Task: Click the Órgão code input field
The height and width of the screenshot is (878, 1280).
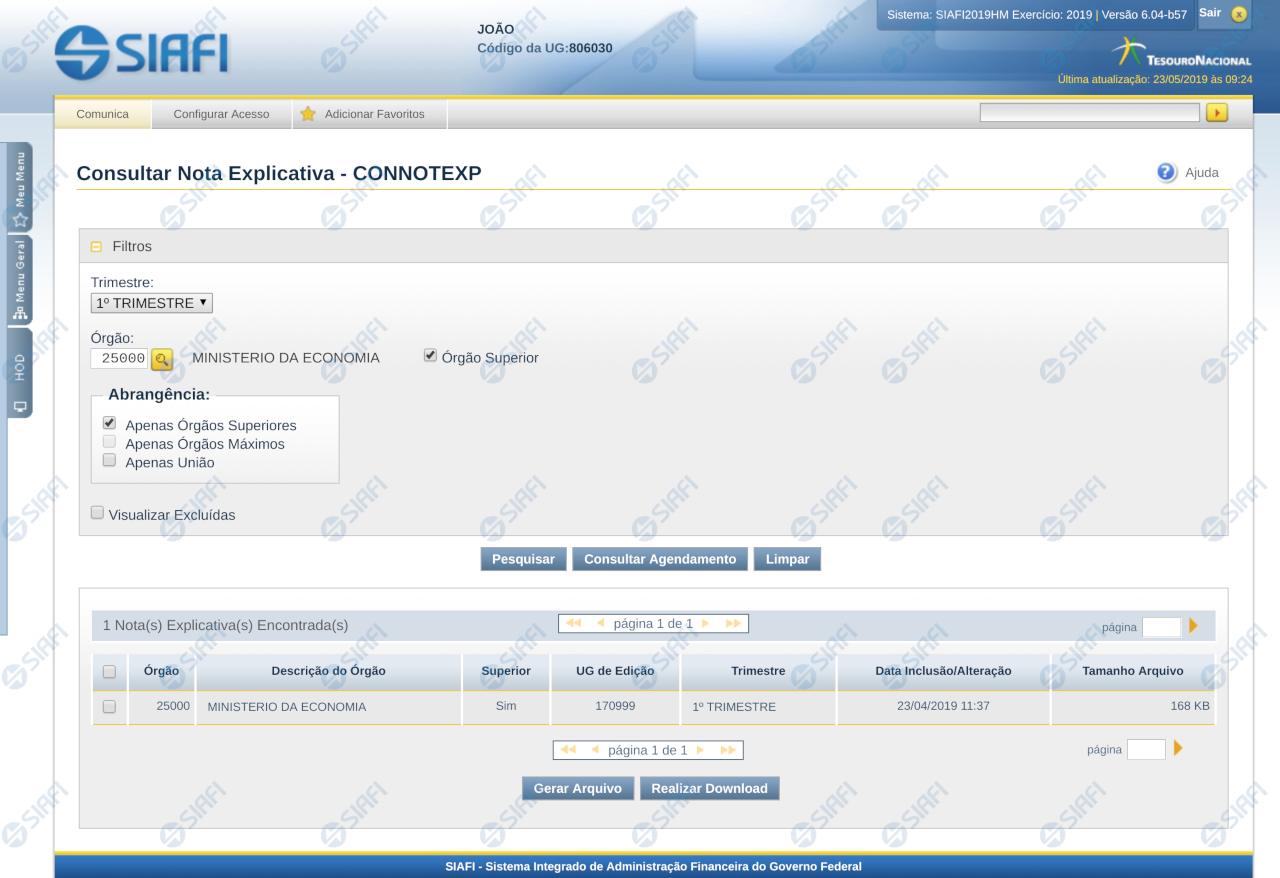Action: point(119,358)
